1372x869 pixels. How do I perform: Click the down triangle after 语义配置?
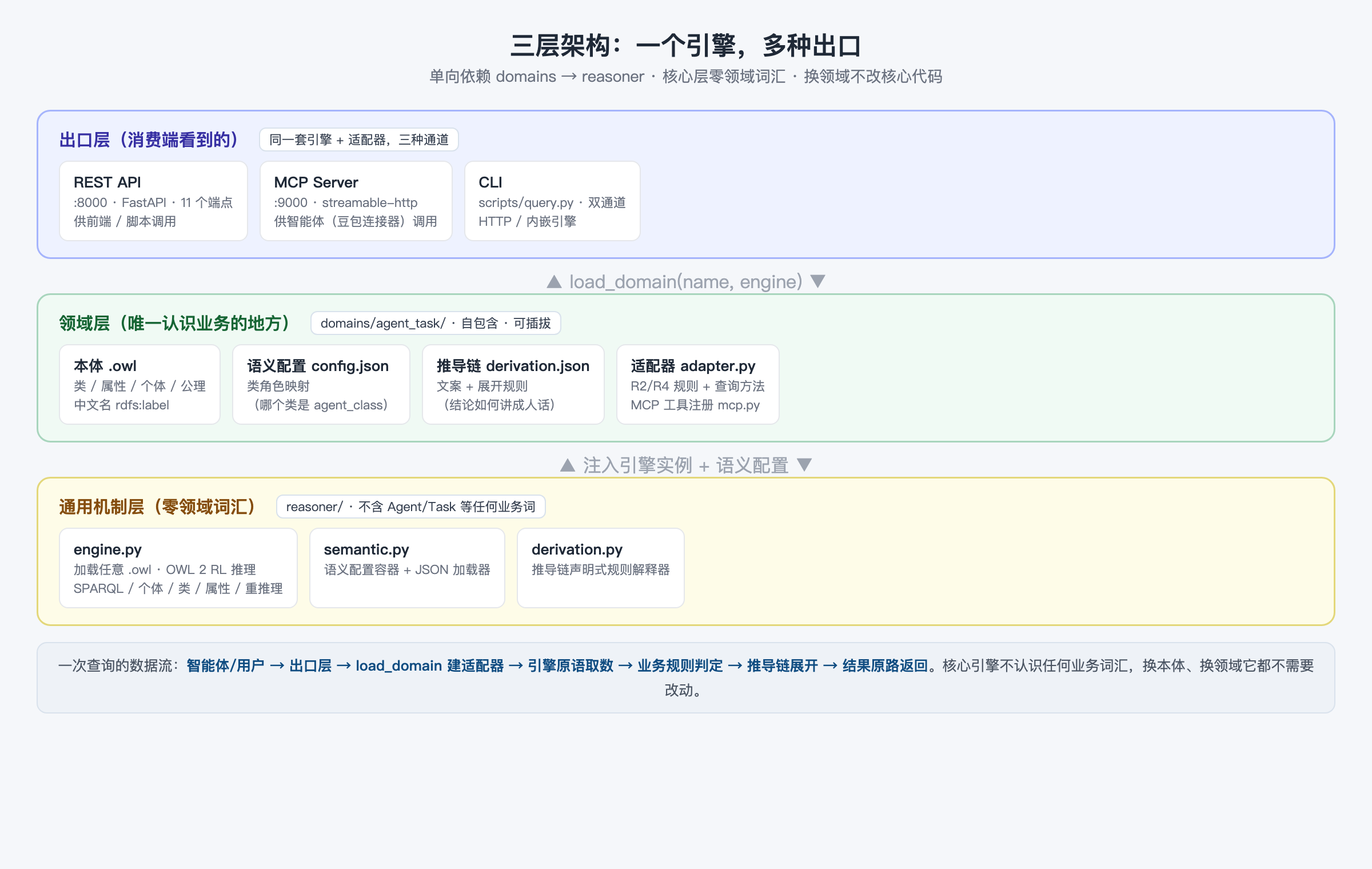[x=804, y=465]
